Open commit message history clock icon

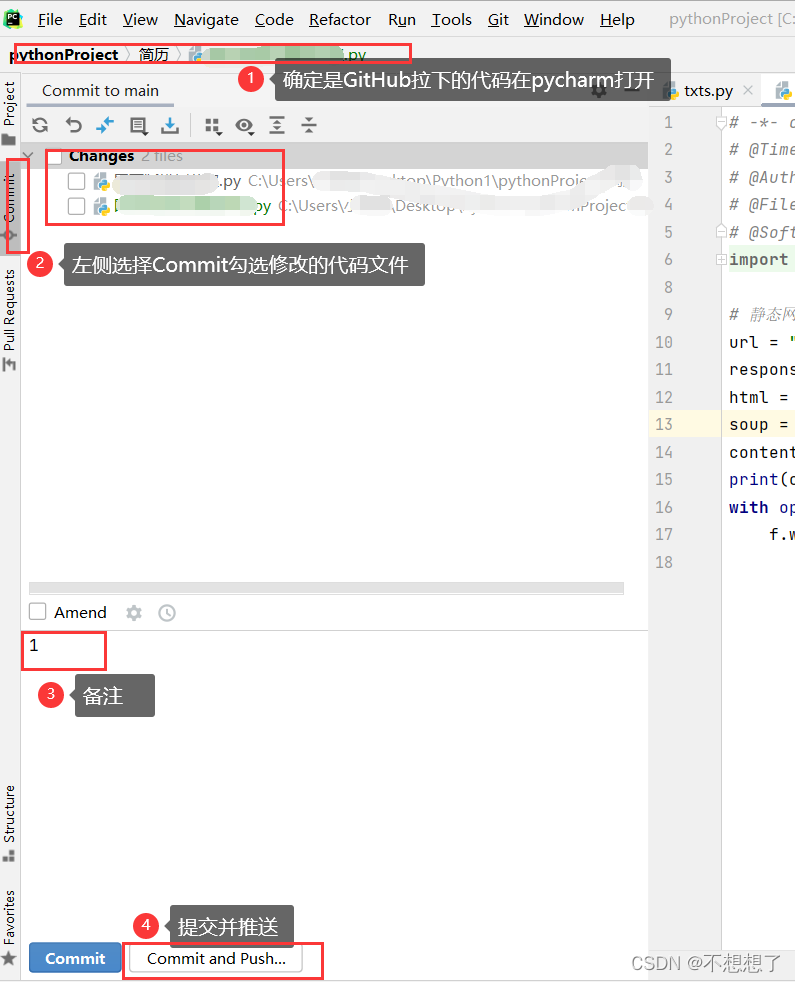click(x=167, y=612)
